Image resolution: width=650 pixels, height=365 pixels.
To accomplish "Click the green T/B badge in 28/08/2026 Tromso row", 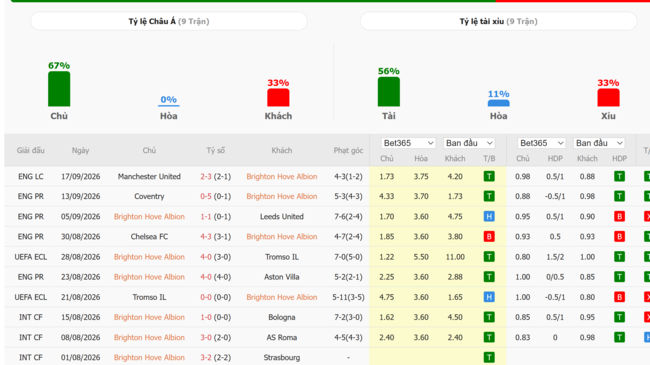I will [x=489, y=257].
